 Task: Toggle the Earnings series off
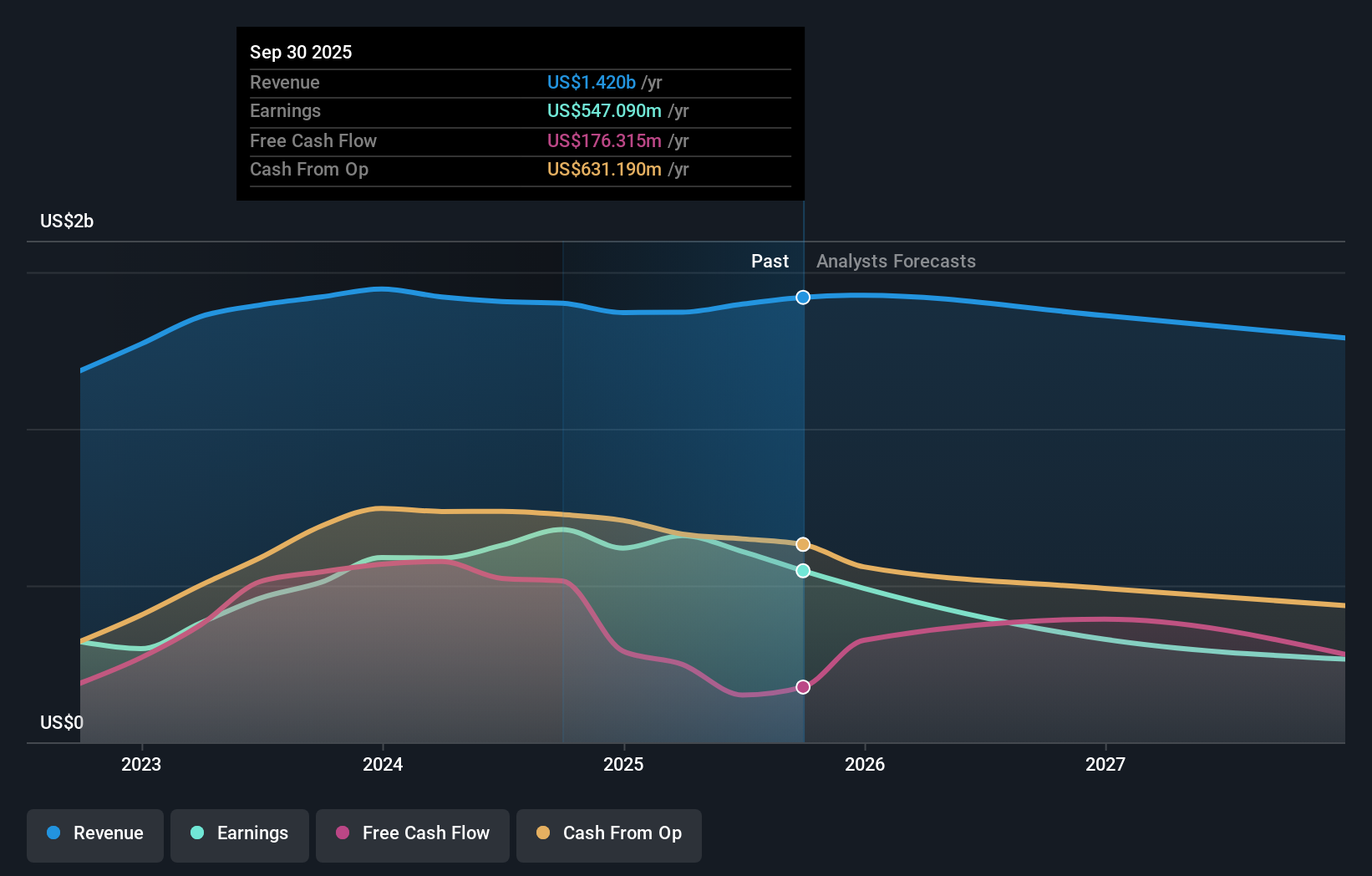pyautogui.click(x=240, y=834)
